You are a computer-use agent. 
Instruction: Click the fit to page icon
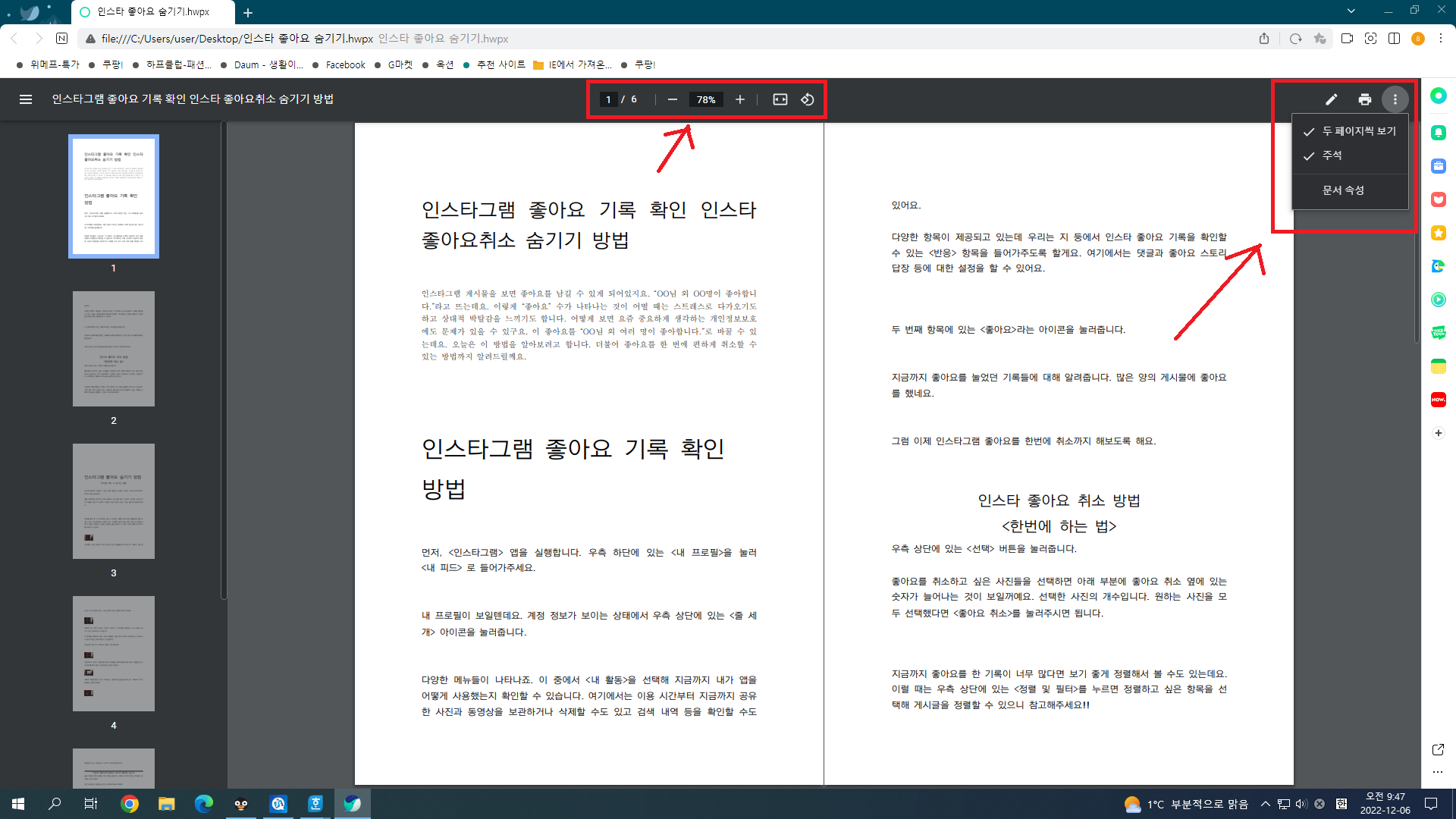780,99
